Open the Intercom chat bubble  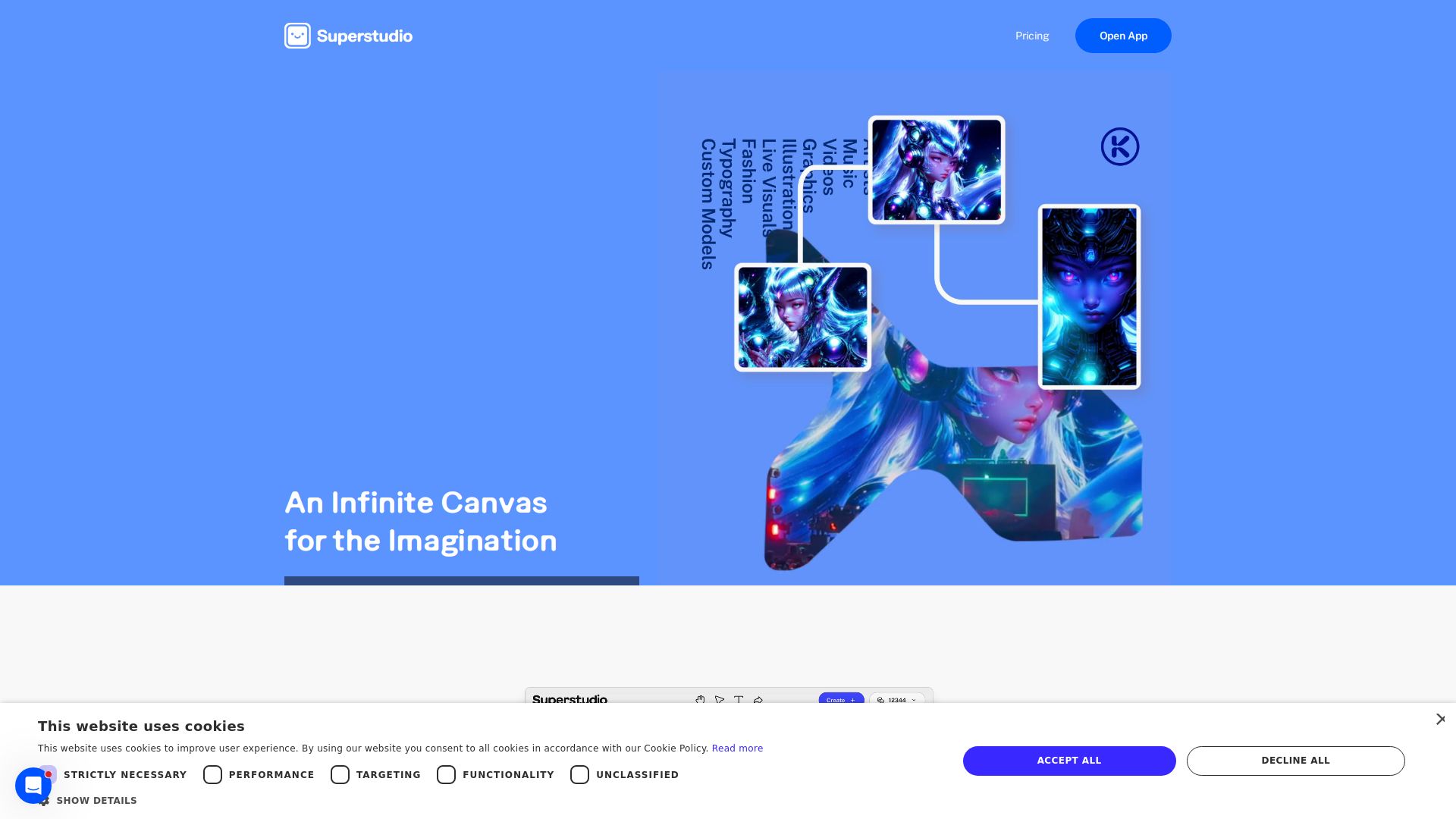33,786
